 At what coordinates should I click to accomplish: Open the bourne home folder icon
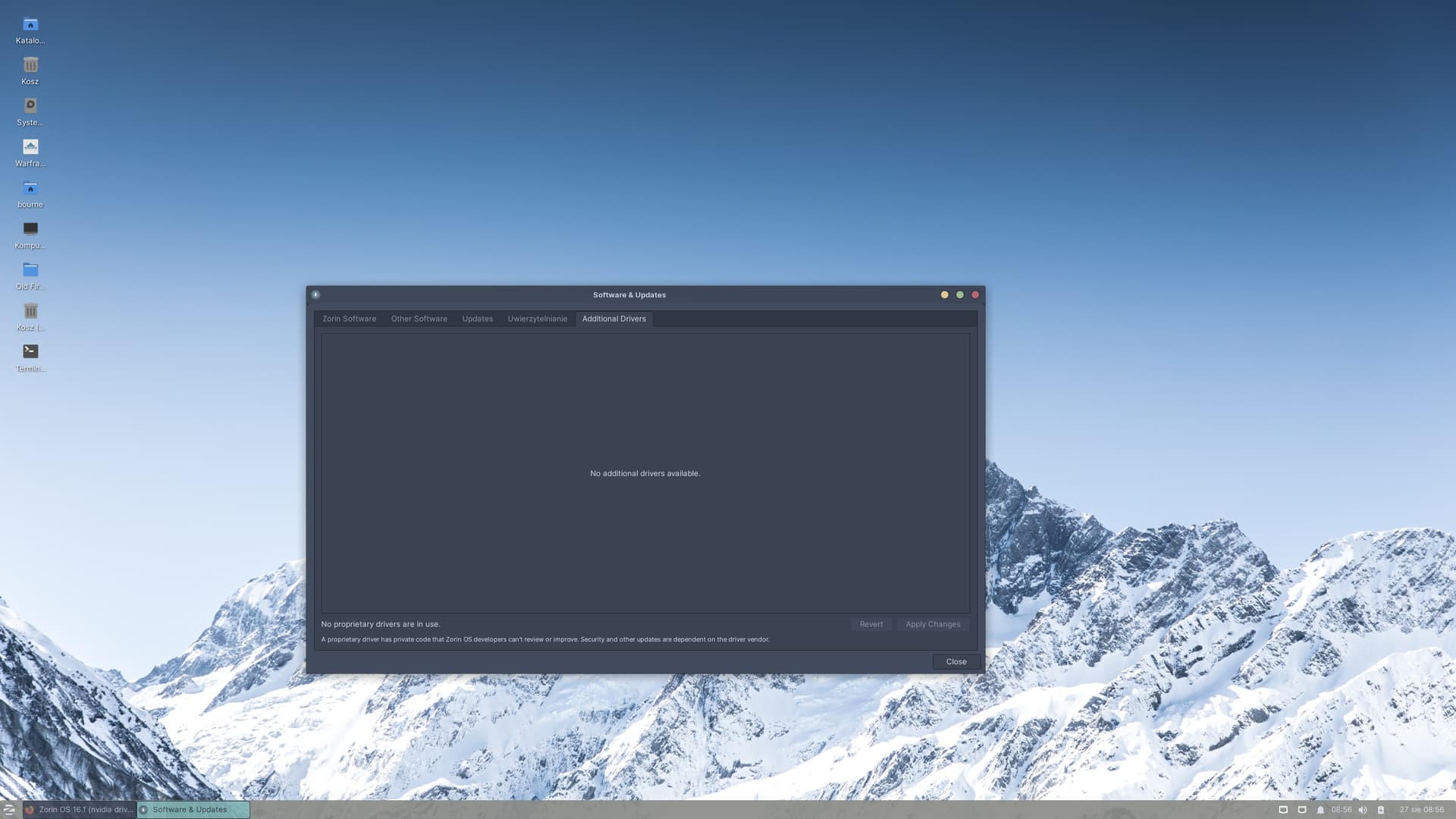[x=30, y=188]
